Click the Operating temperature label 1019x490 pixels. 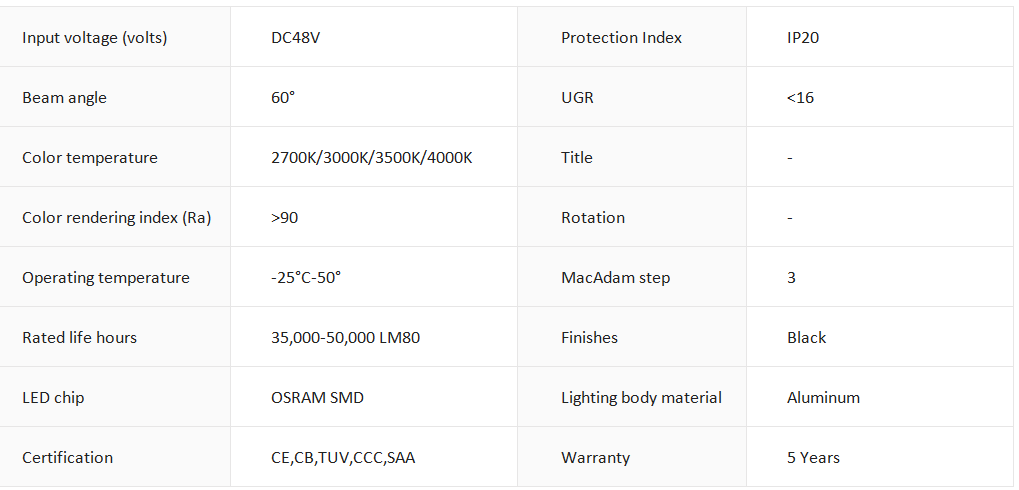[x=106, y=278]
